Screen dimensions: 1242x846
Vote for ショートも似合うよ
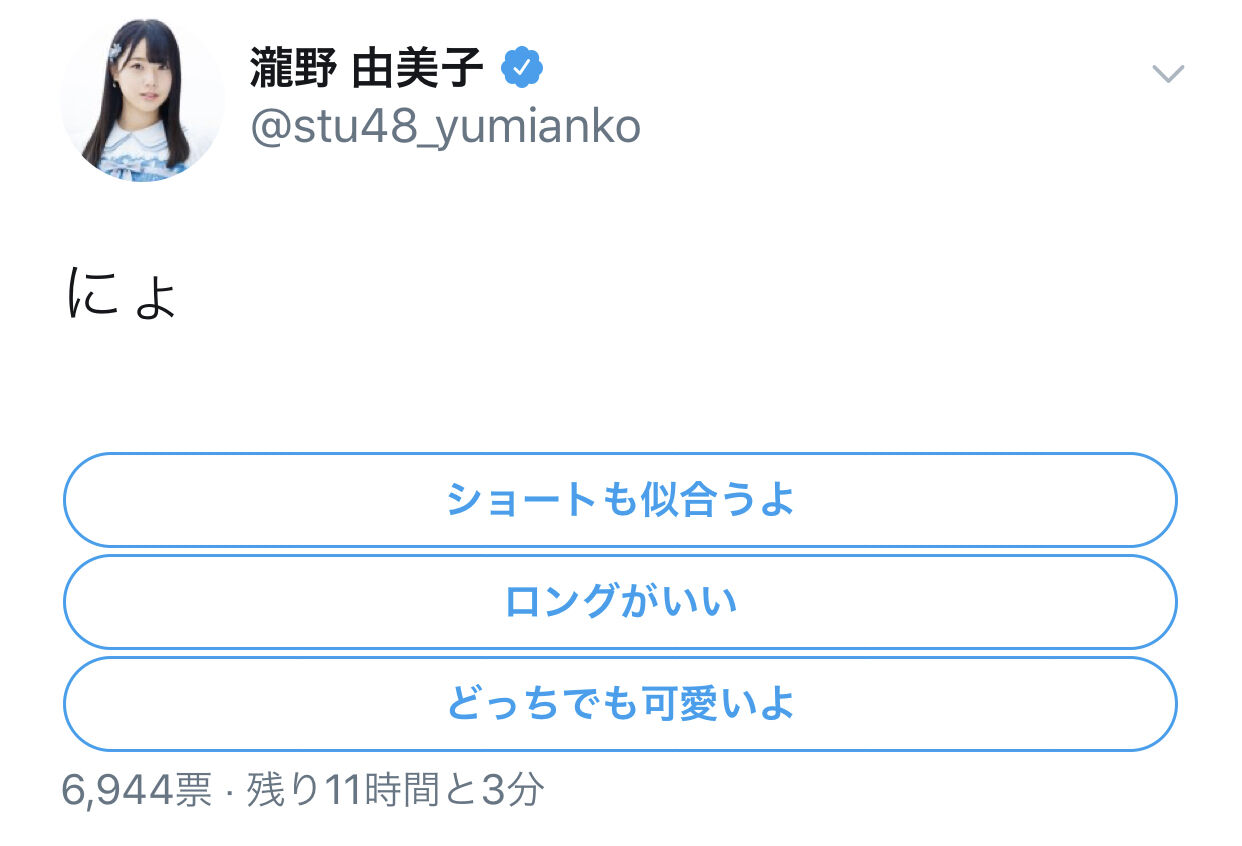click(620, 500)
